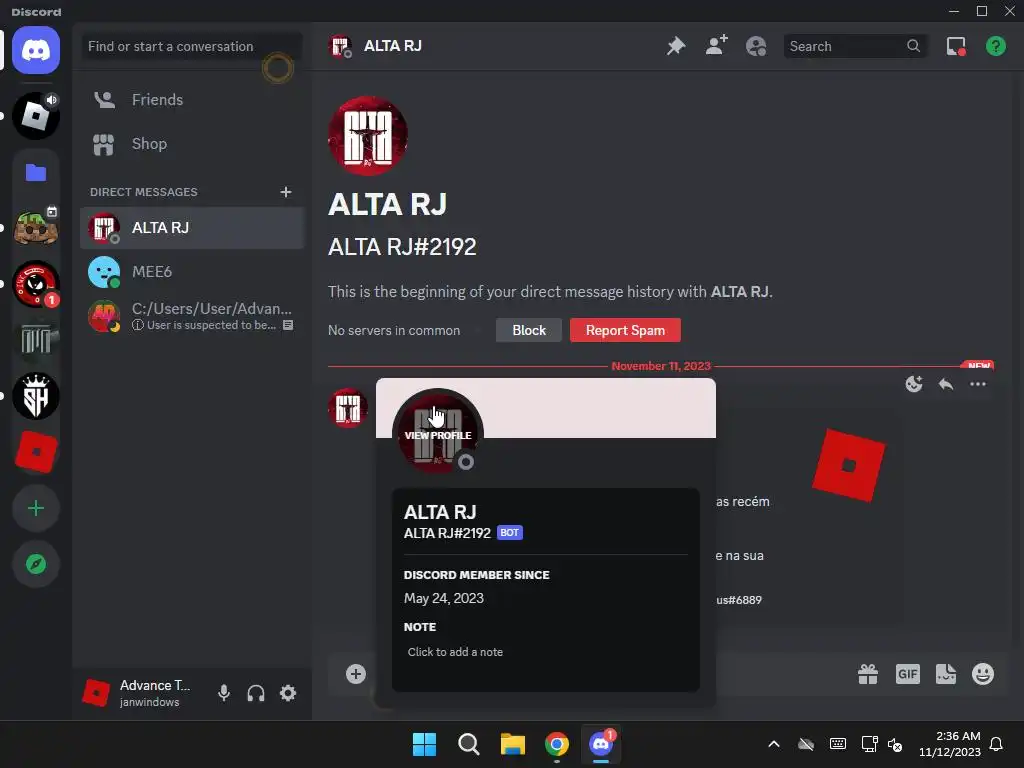Show hidden tray icons chevron

click(774, 744)
